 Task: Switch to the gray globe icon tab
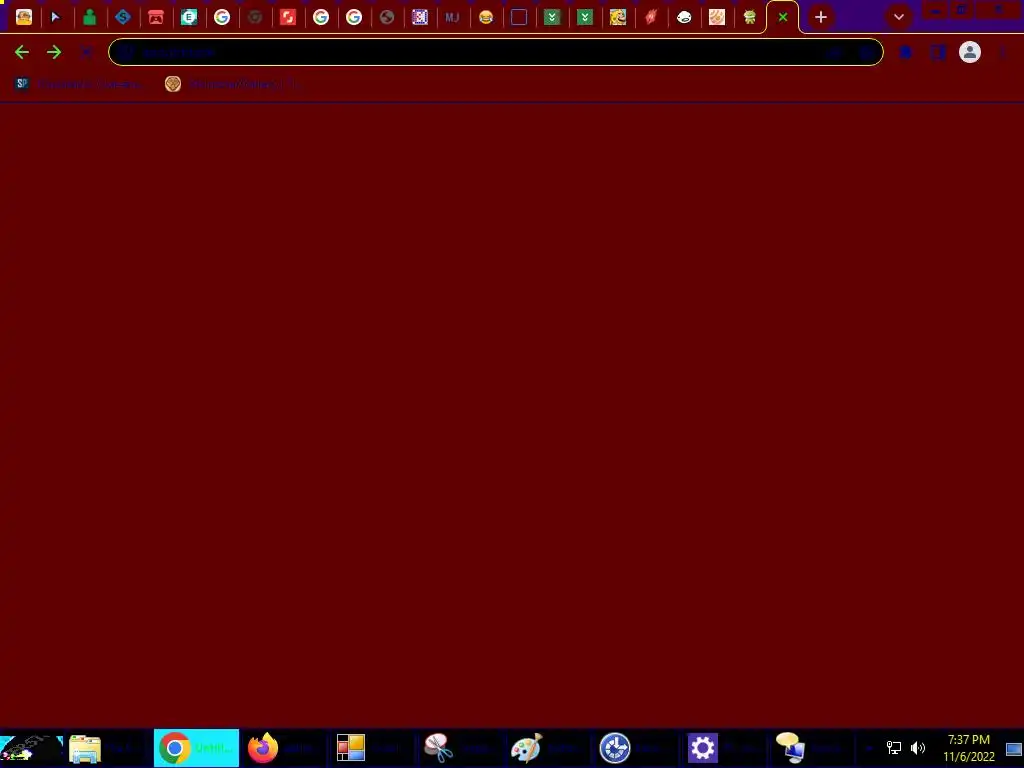click(387, 17)
